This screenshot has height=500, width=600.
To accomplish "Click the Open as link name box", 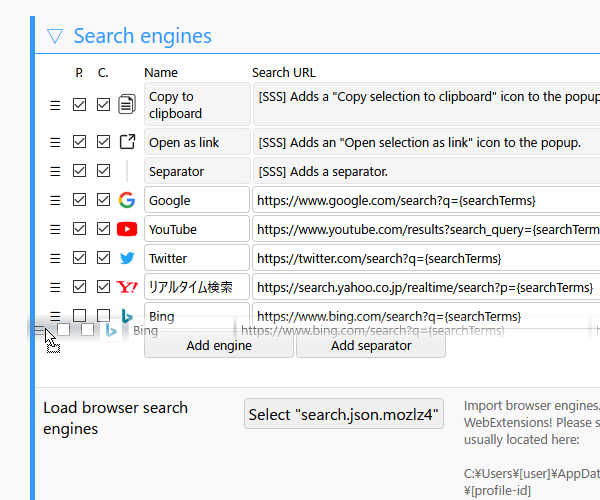I will click(197, 142).
